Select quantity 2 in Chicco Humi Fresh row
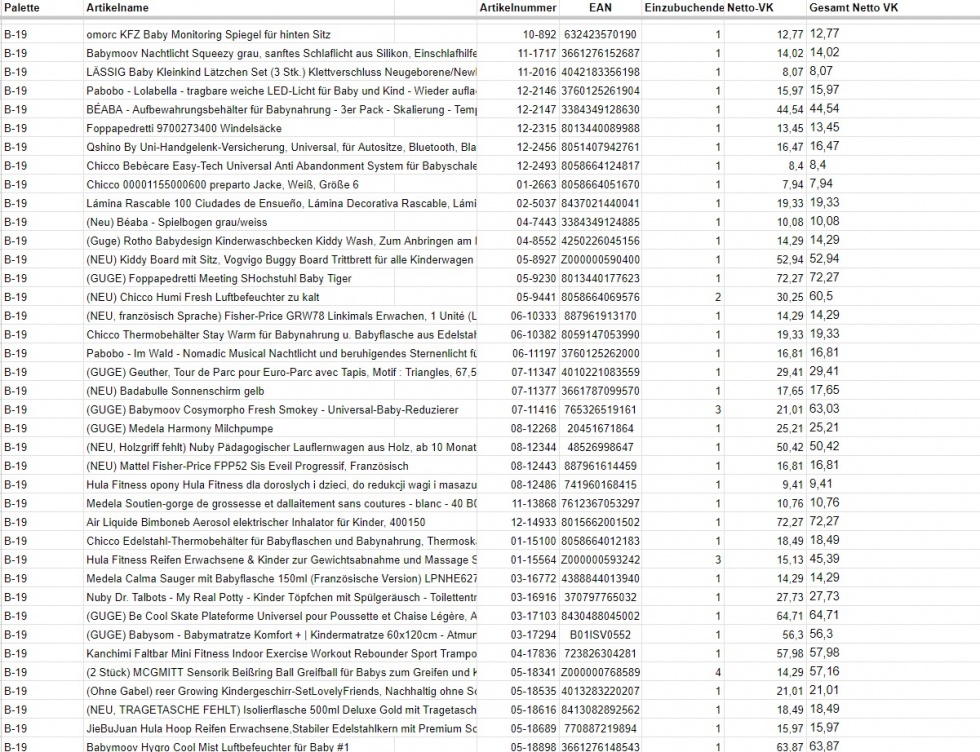 (x=718, y=297)
